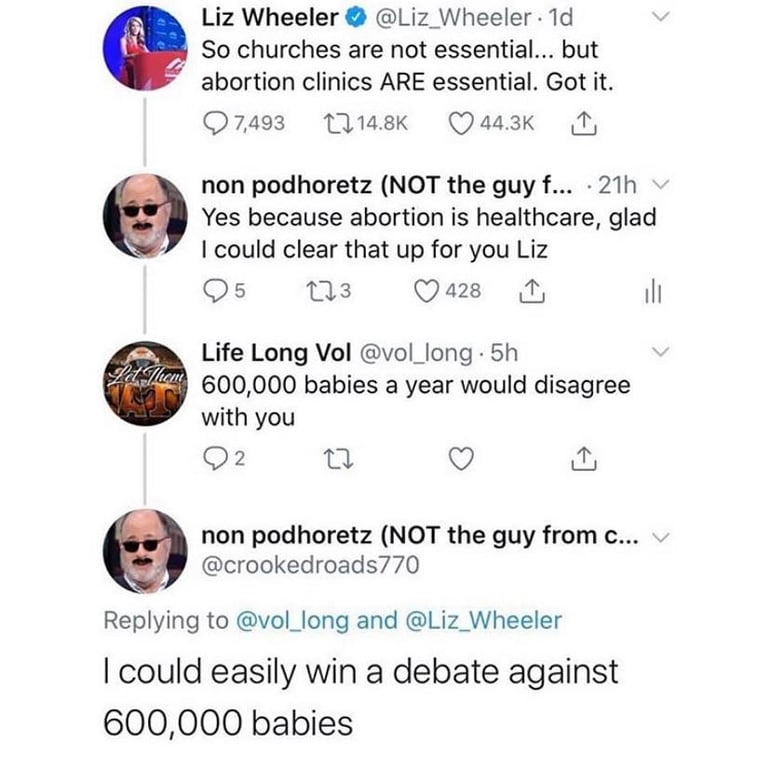Image resolution: width=771 pixels, height=768 pixels.
Task: Like Life Long Vol's tweet
Action: tap(461, 460)
